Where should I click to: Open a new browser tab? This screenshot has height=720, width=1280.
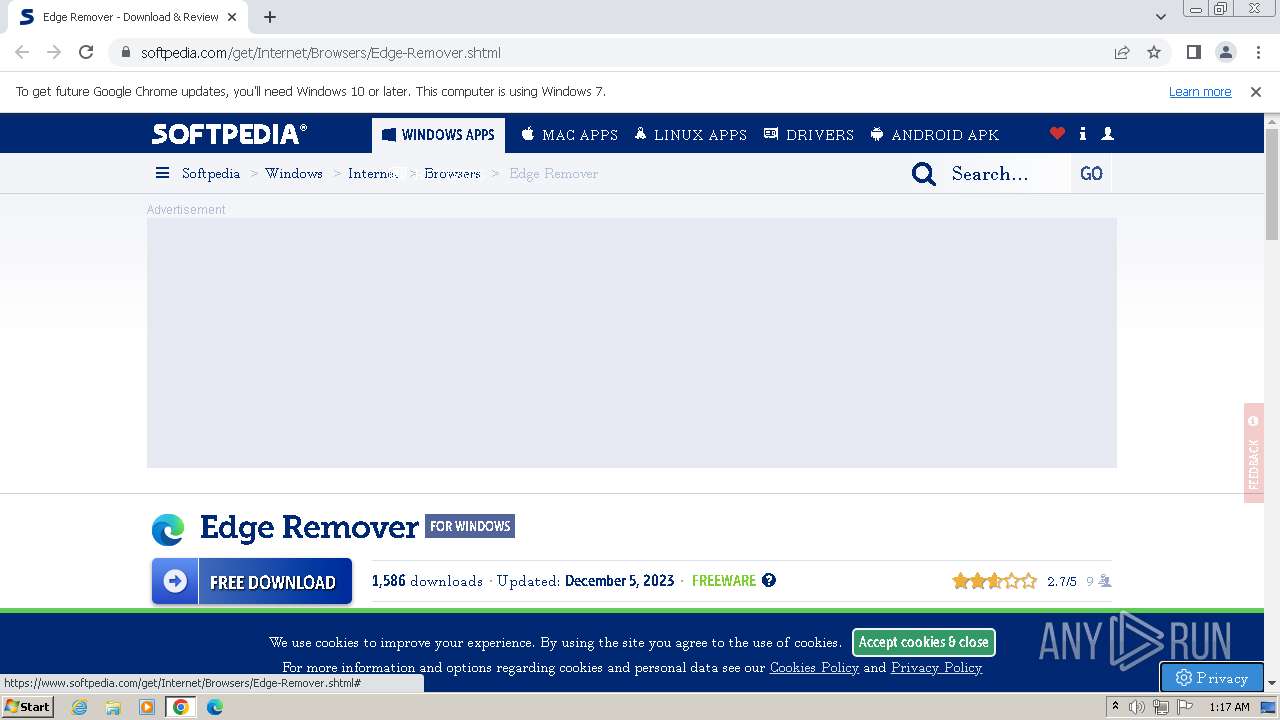tap(270, 17)
